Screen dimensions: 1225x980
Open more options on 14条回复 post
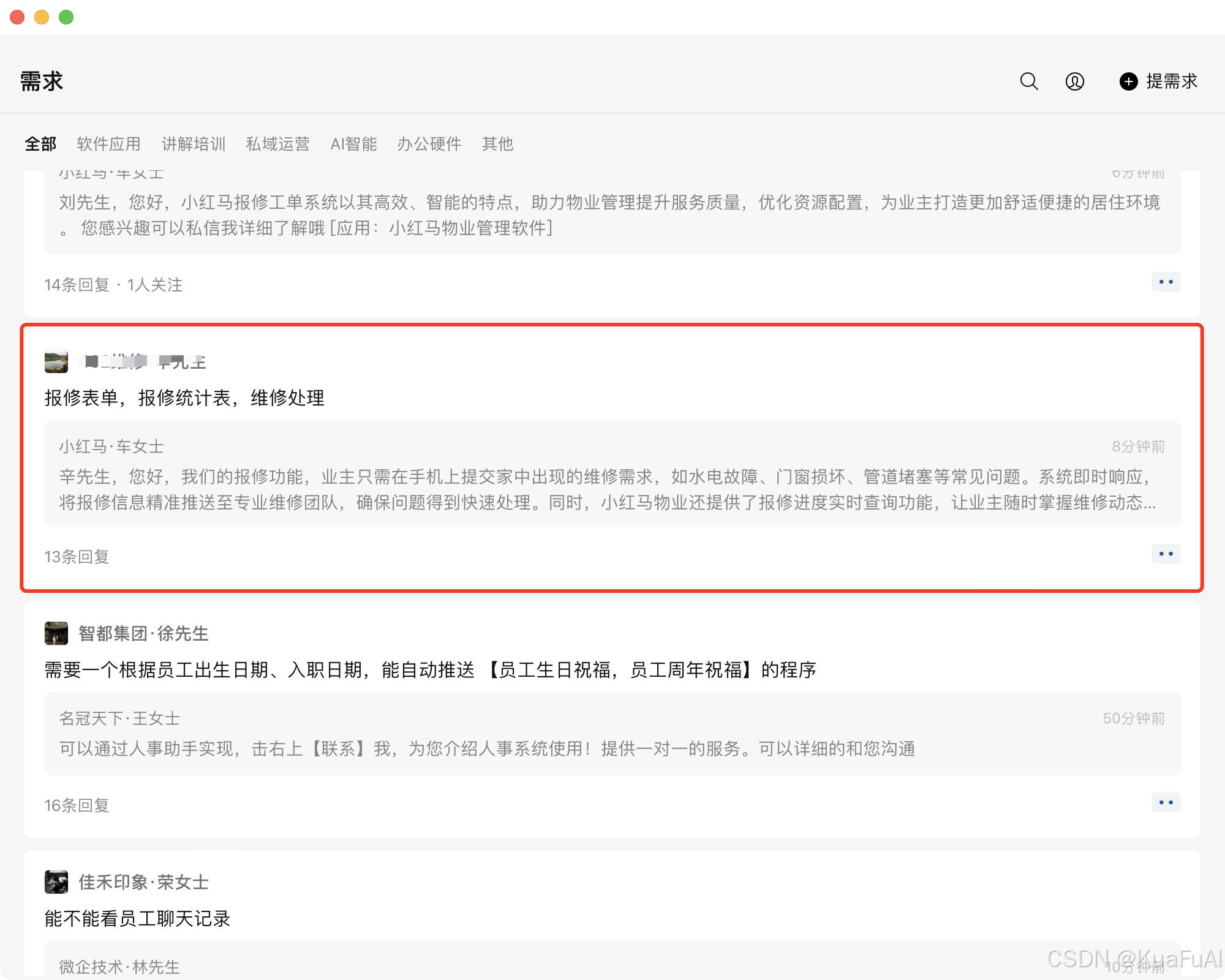click(x=1166, y=282)
